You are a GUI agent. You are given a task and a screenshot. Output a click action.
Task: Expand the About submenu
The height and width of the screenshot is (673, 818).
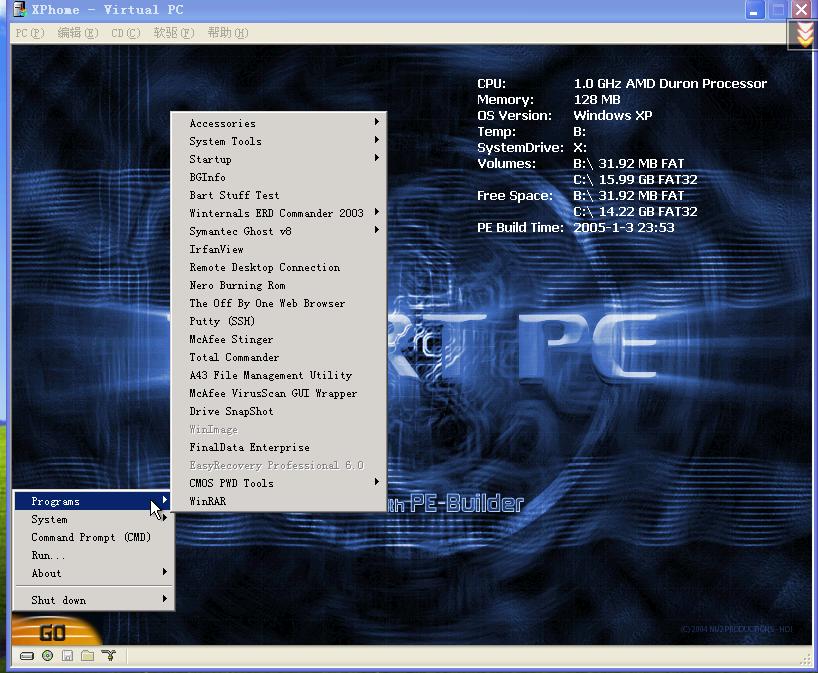(x=93, y=573)
